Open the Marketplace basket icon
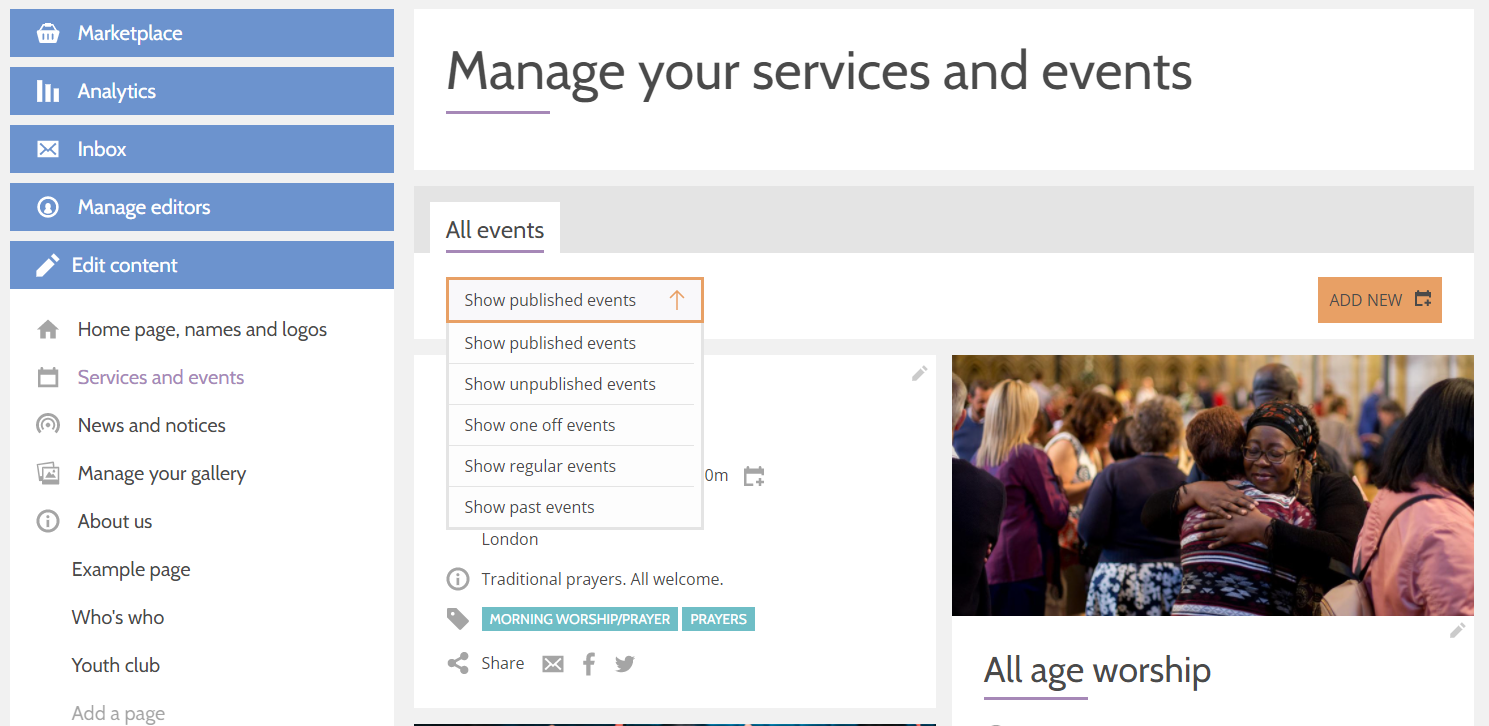This screenshot has width=1489, height=726. click(48, 33)
